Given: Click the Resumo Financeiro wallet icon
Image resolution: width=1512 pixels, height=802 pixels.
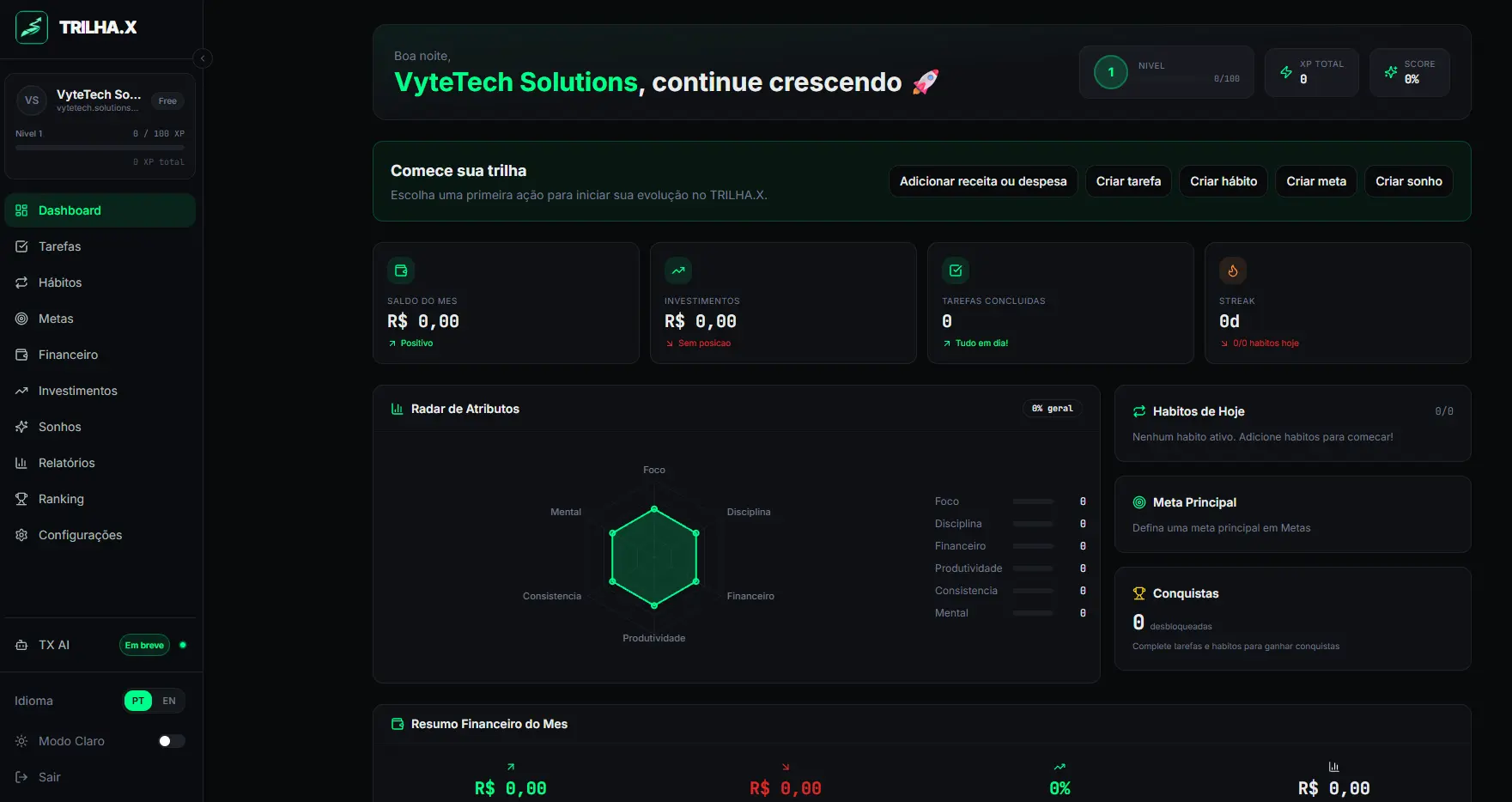Looking at the screenshot, I should pyautogui.click(x=398, y=724).
